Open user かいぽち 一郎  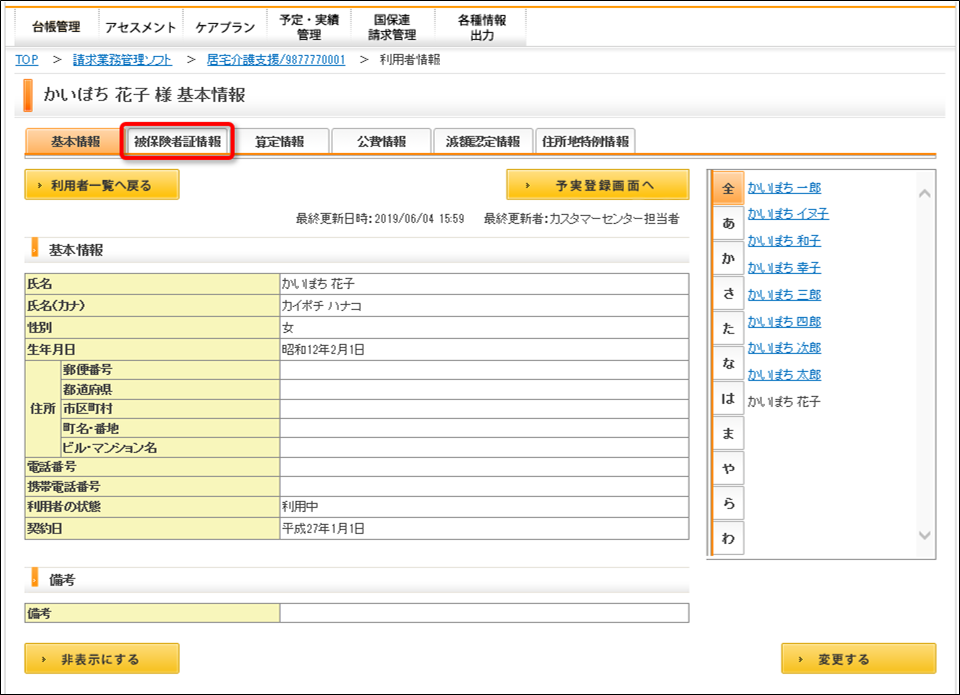pyautogui.click(x=784, y=187)
